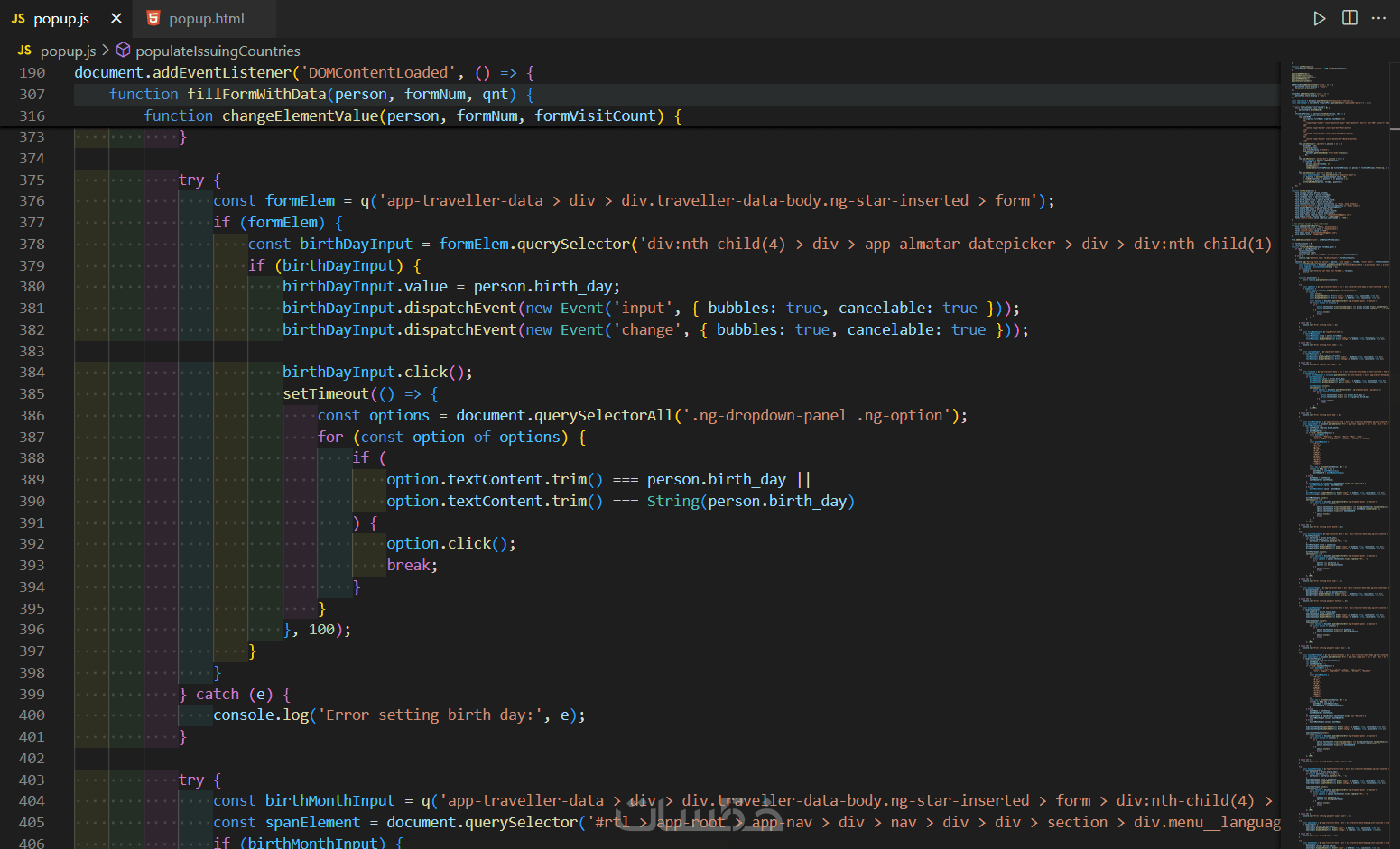Click 'if (birthMonthInput) {' on line 406
Screen dimensions: 1400x849
click(309, 843)
